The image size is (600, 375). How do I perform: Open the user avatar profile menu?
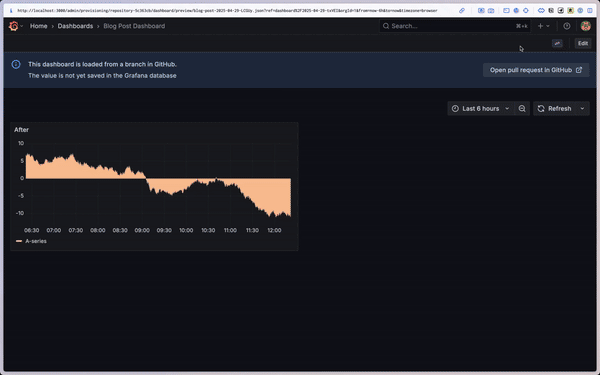585,26
